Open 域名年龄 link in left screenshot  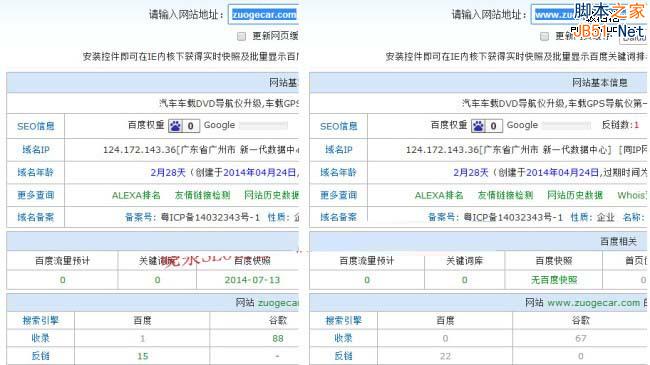[x=36, y=172]
